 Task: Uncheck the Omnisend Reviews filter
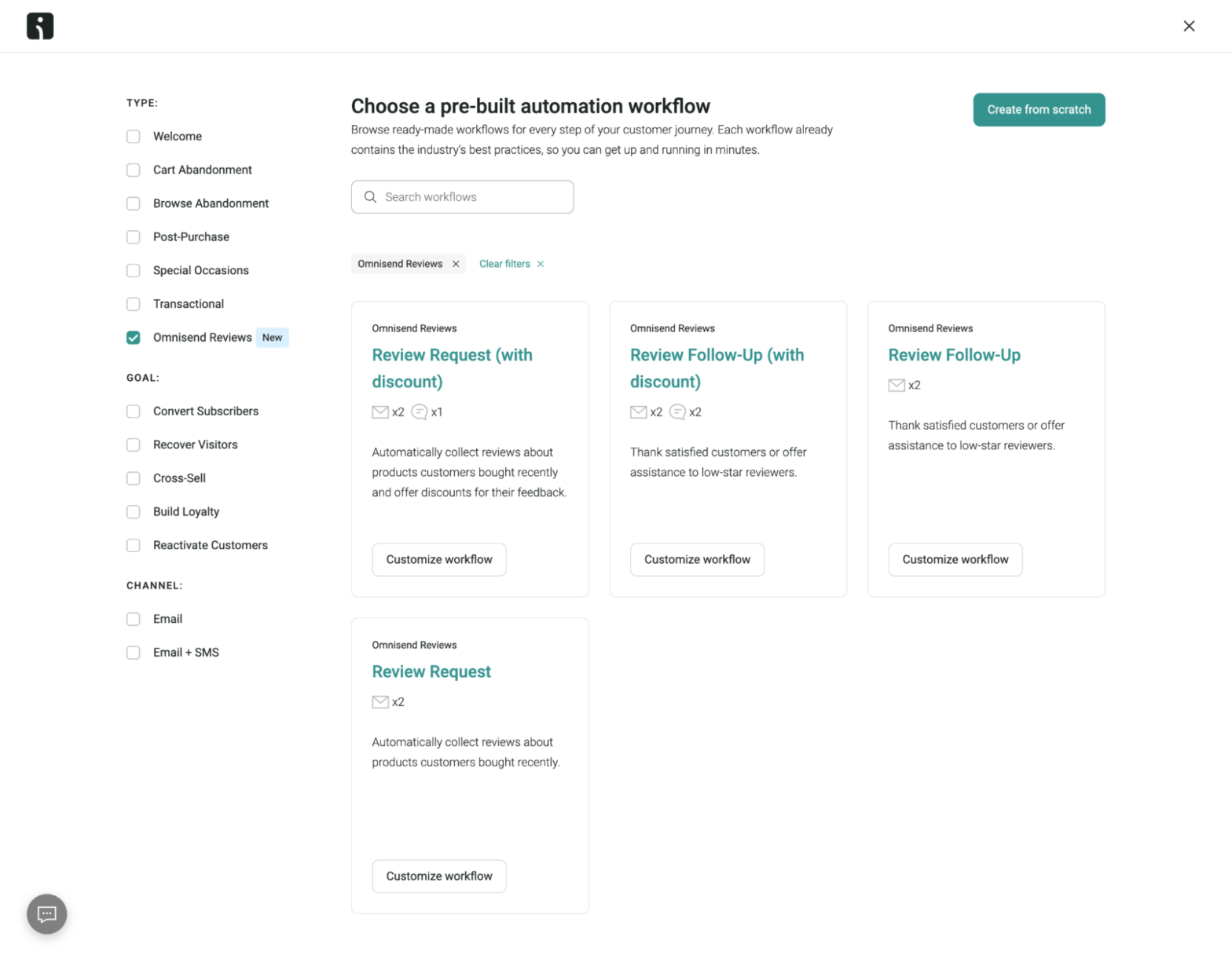pos(133,337)
